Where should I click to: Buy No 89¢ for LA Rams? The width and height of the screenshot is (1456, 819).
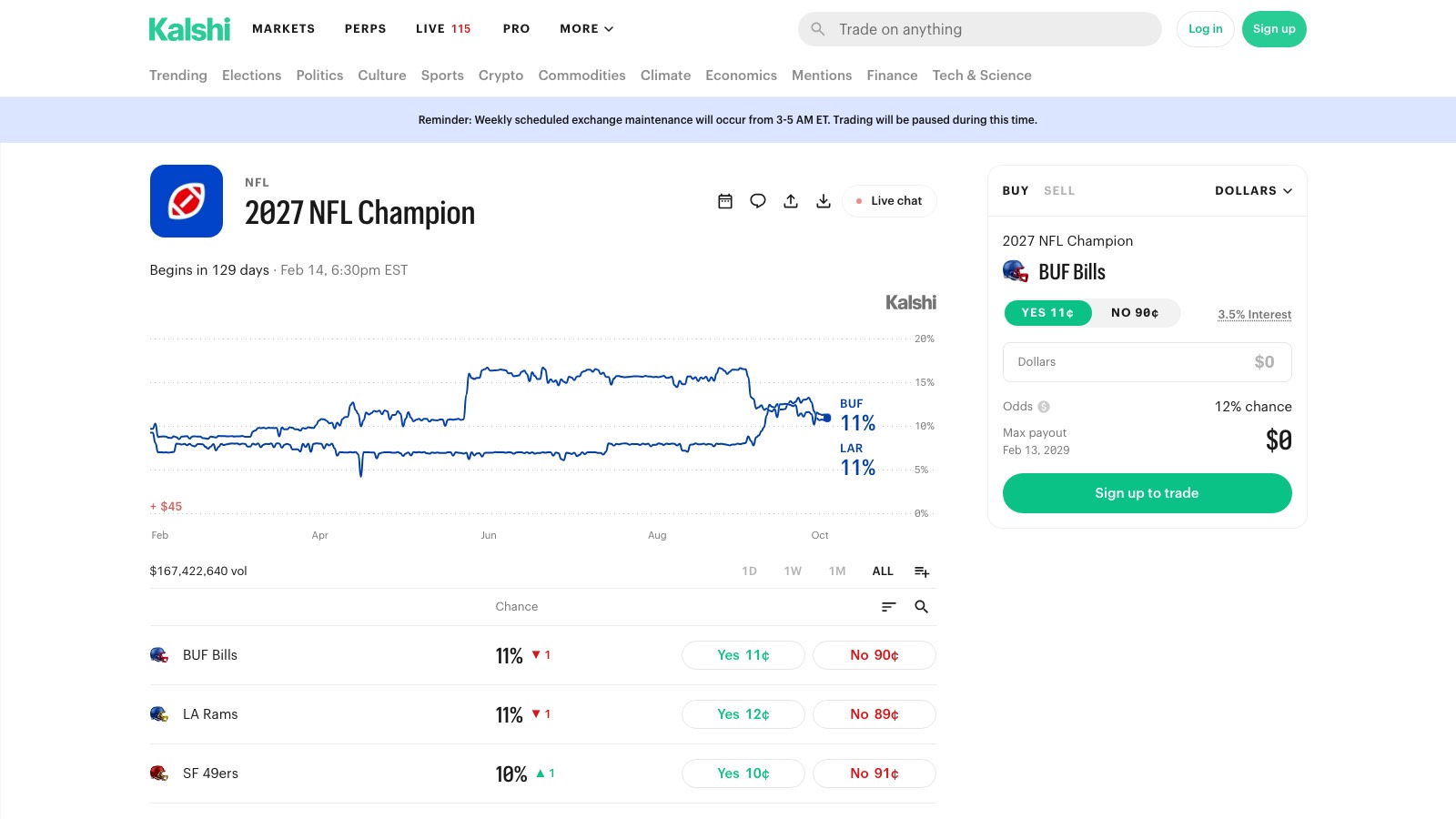[x=874, y=714]
